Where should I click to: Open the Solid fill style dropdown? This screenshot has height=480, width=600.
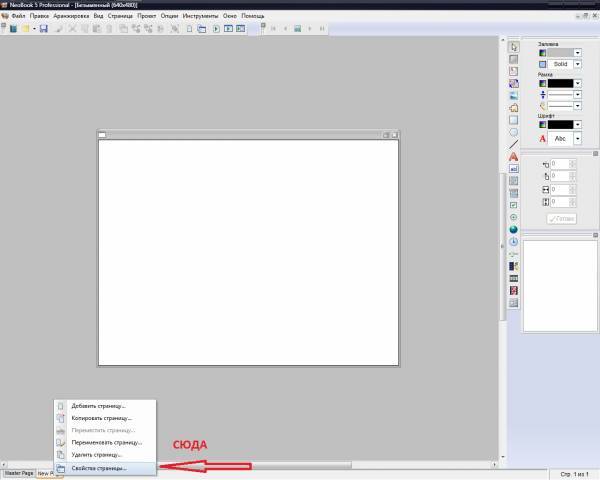coord(577,64)
